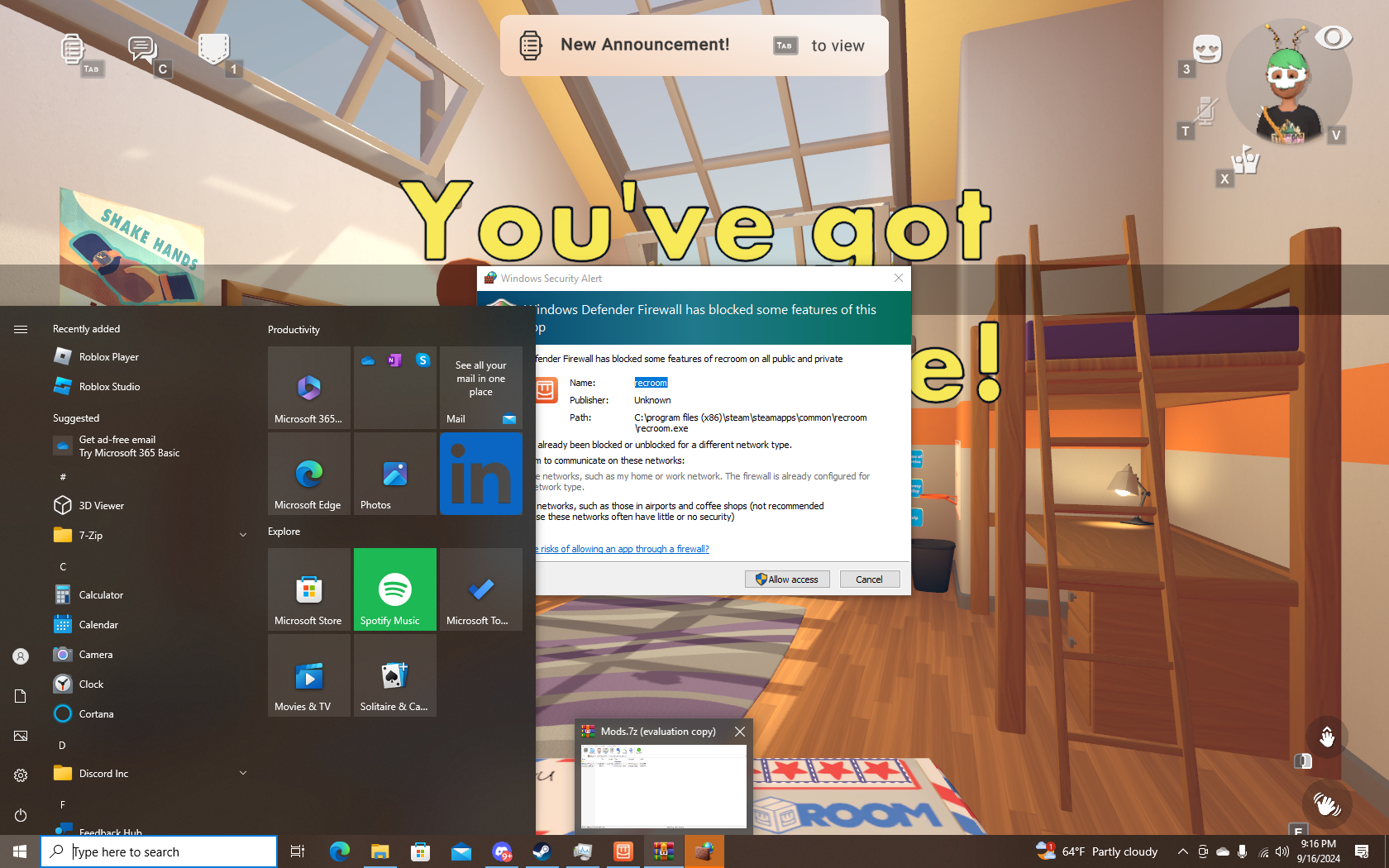
Task: Jump using the C letter header
Action: (x=63, y=566)
